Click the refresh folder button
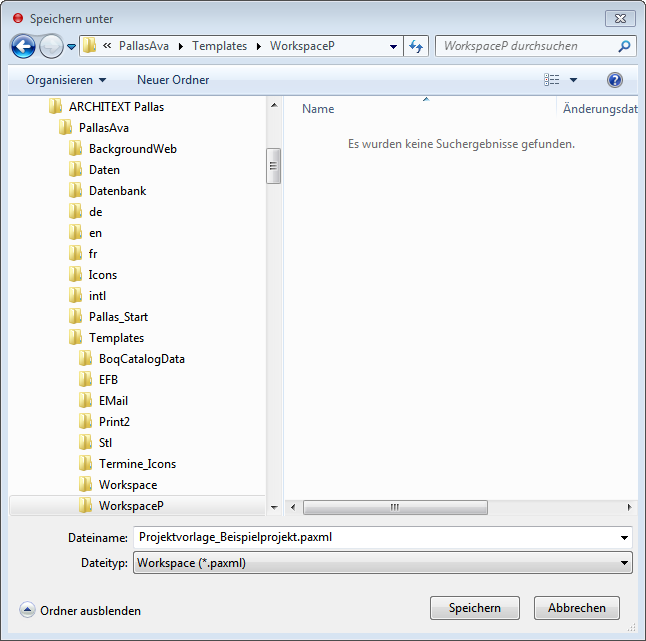Image resolution: width=646 pixels, height=641 pixels. coord(416,46)
